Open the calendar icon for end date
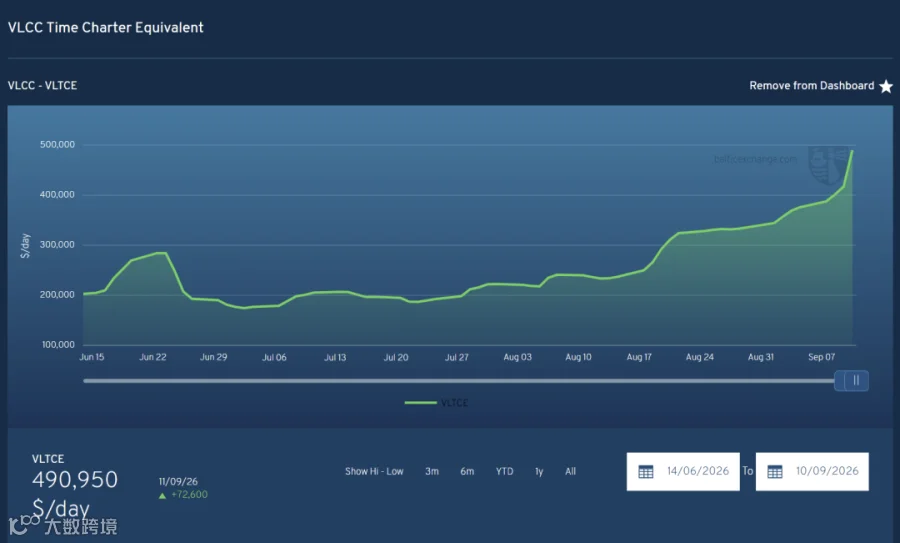The image size is (900, 543). coord(775,472)
